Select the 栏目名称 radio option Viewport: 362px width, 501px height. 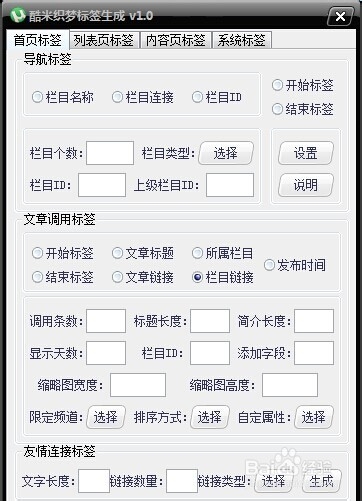[63, 97]
